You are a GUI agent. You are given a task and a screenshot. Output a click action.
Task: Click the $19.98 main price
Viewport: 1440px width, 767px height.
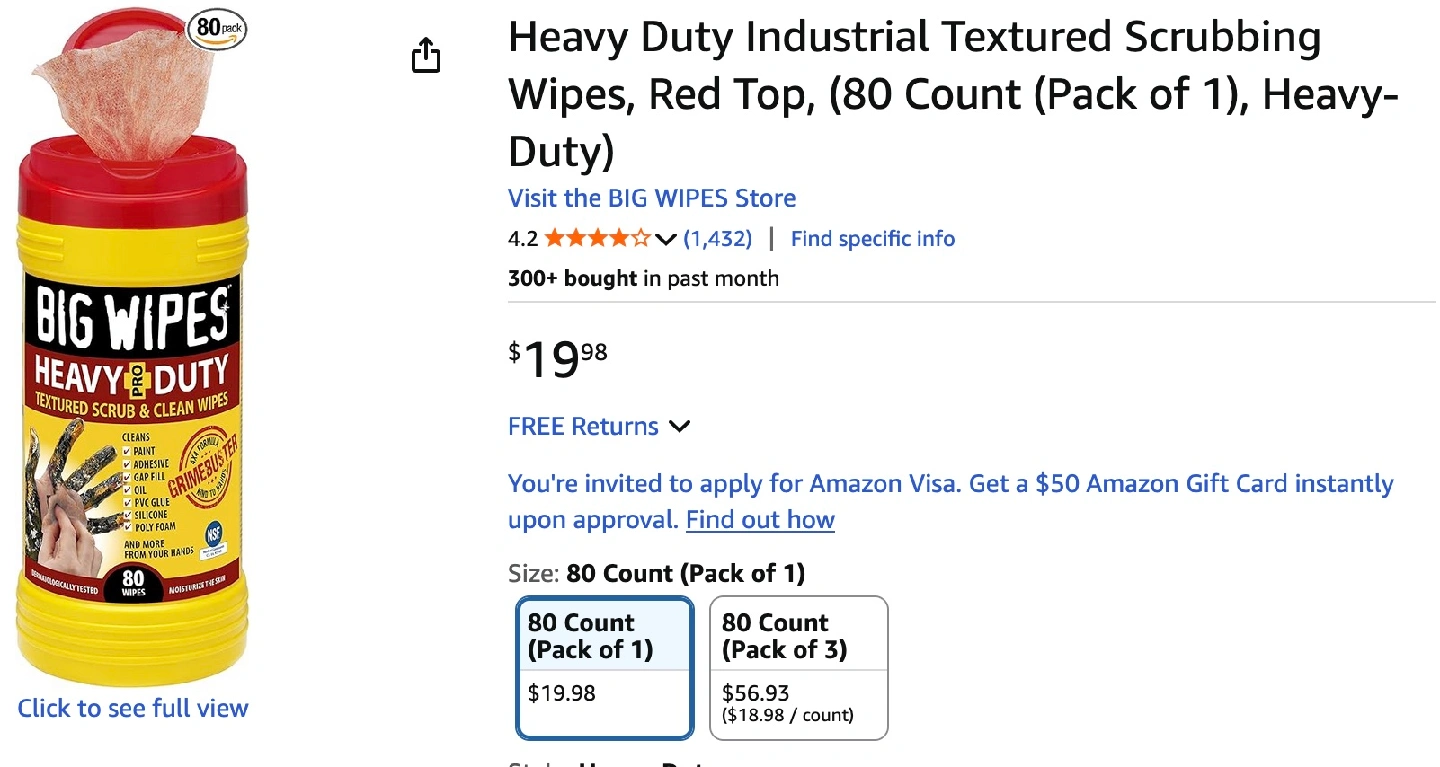(557, 359)
